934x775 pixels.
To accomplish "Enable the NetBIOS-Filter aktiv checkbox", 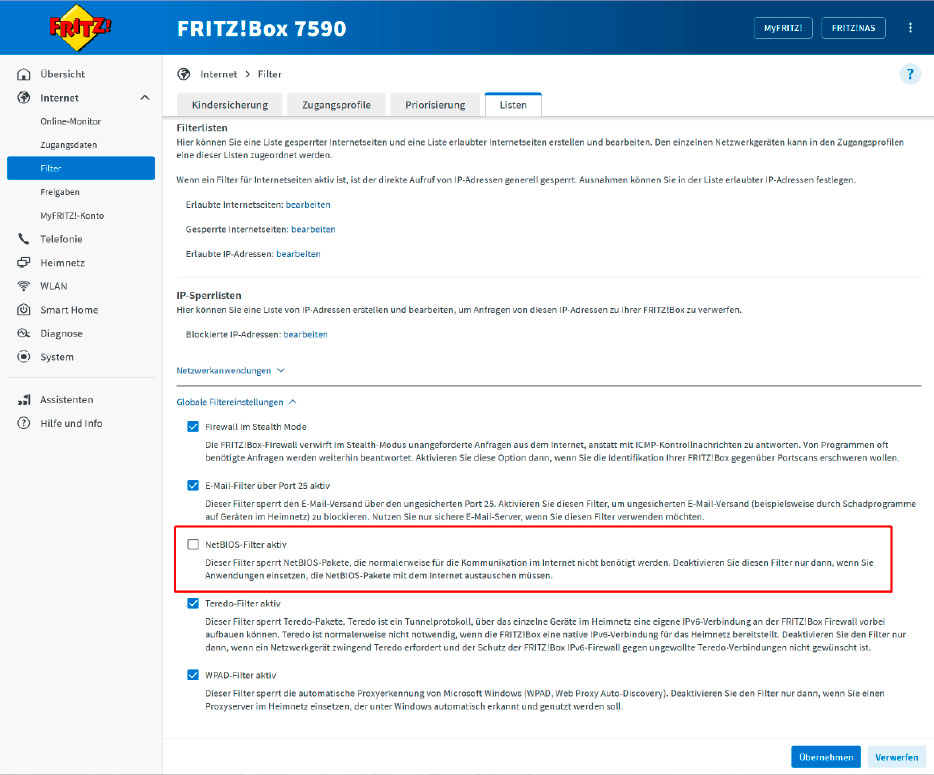I will (x=193, y=544).
